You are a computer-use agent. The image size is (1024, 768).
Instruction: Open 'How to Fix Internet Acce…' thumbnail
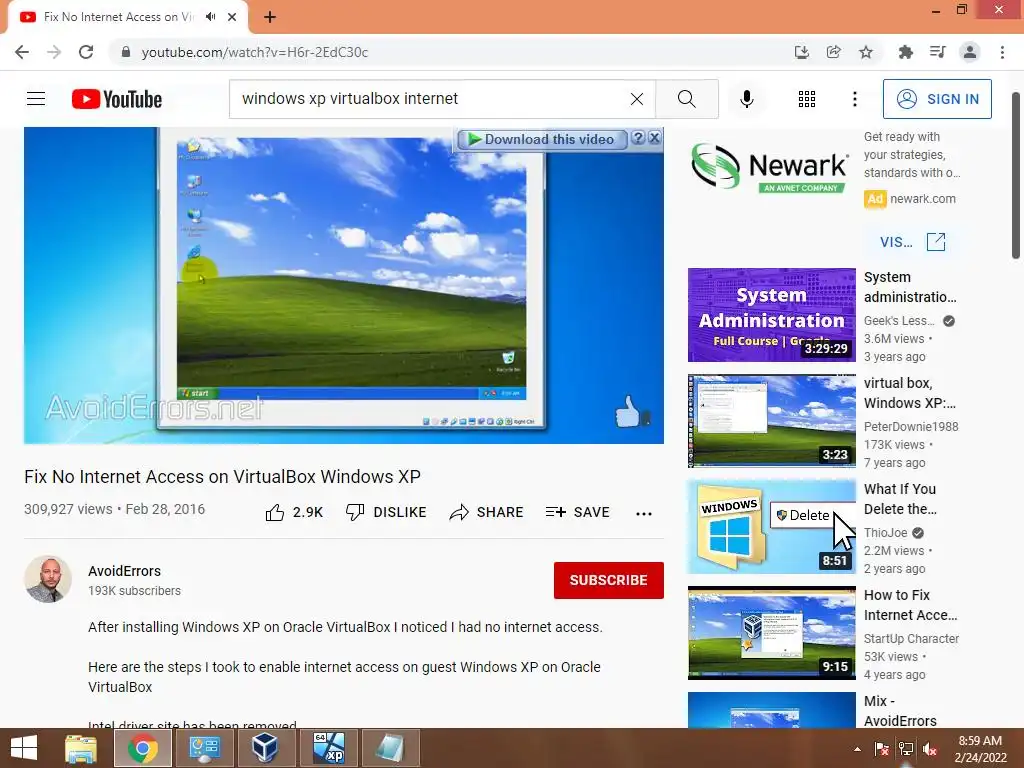click(771, 633)
